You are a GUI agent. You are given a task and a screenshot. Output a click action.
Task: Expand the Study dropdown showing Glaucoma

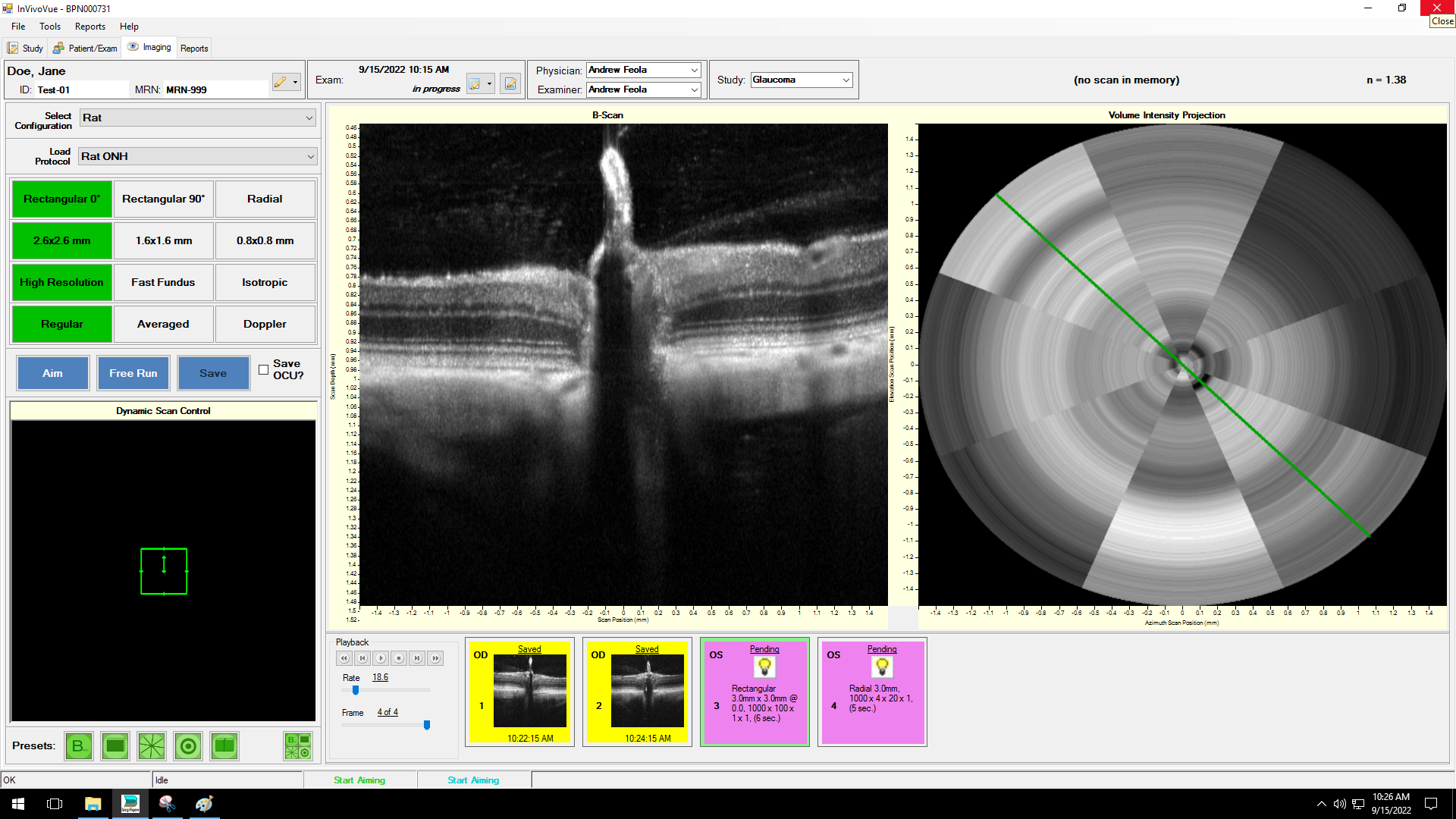tap(846, 80)
